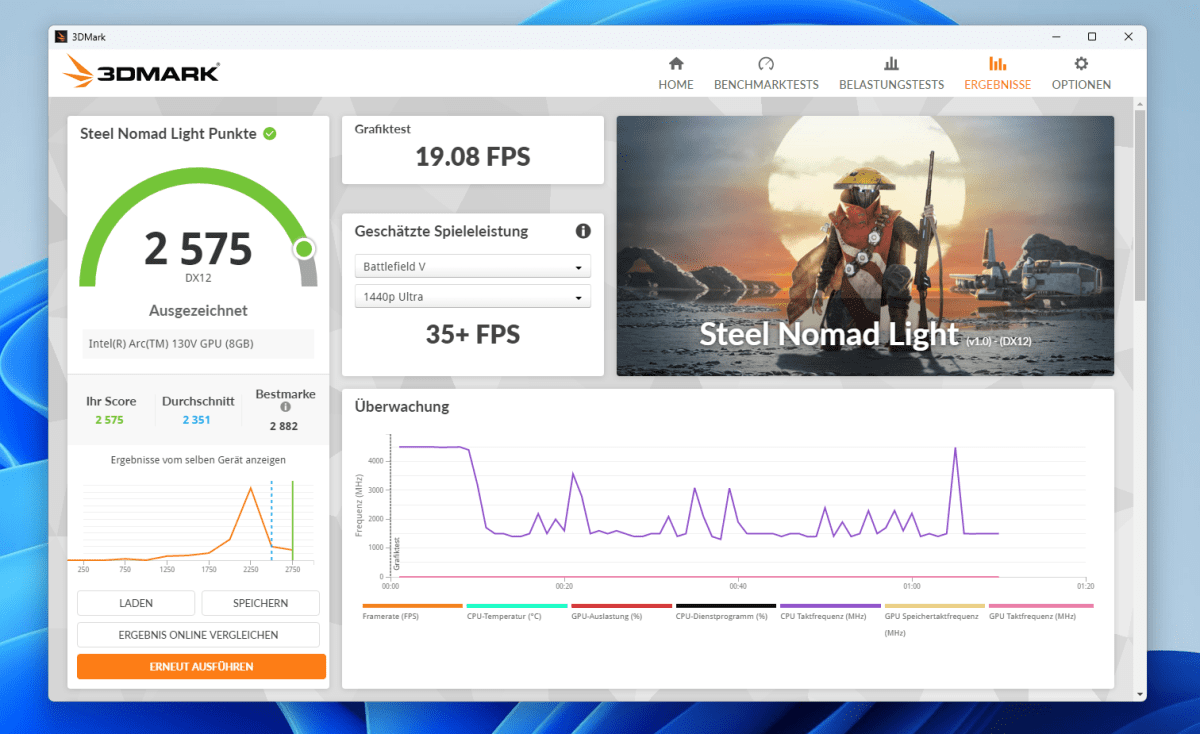Click the Bestmarke value 2 882
The width and height of the screenshot is (1200, 734).
pos(284,426)
